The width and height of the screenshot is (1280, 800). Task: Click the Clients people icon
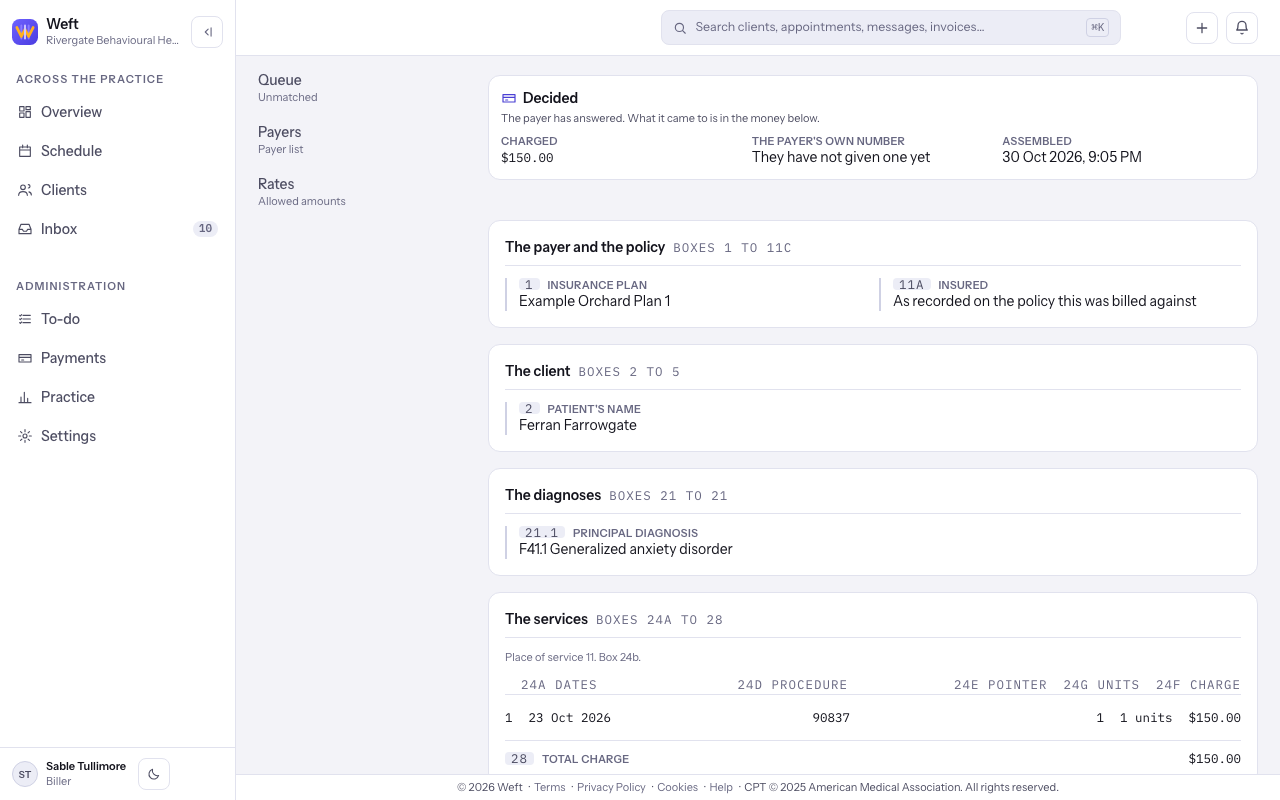[x=25, y=190]
